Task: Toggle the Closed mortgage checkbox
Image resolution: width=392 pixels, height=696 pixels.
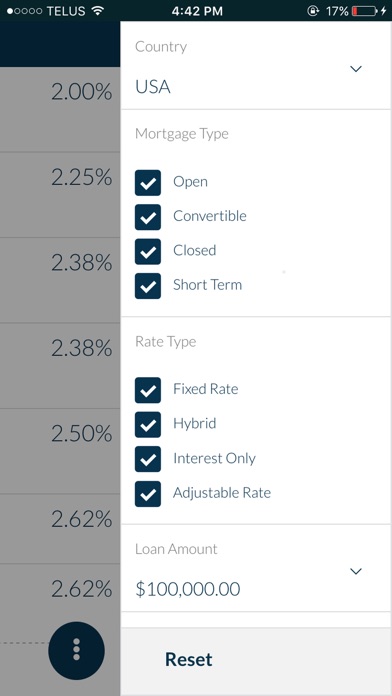Action: click(148, 251)
